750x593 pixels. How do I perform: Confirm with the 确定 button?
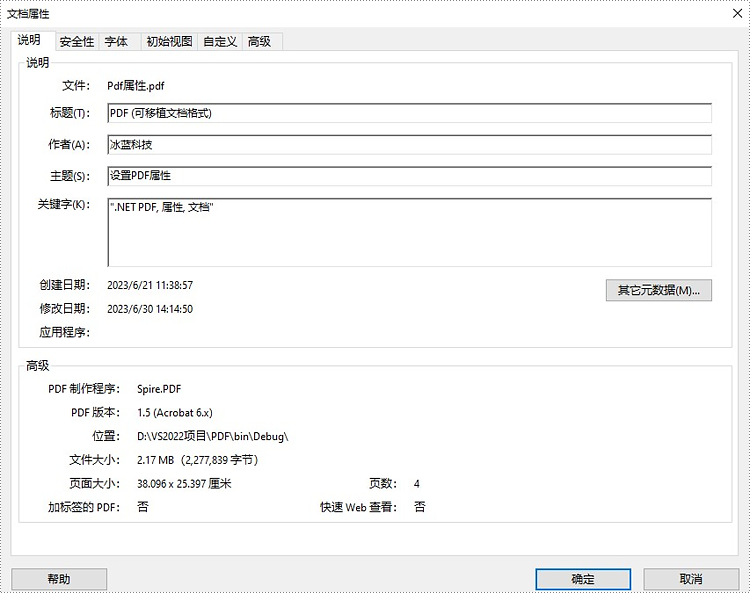pyautogui.click(x=583, y=579)
